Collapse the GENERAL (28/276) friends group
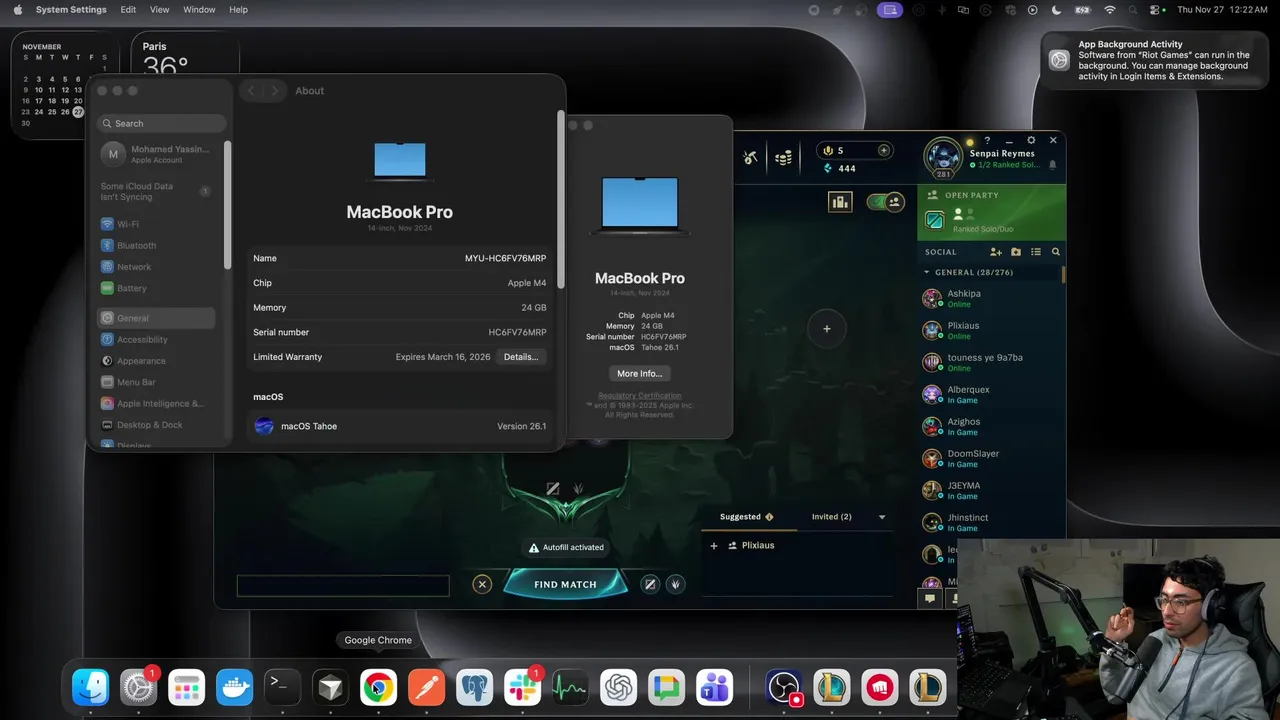The image size is (1280, 720). [926, 272]
